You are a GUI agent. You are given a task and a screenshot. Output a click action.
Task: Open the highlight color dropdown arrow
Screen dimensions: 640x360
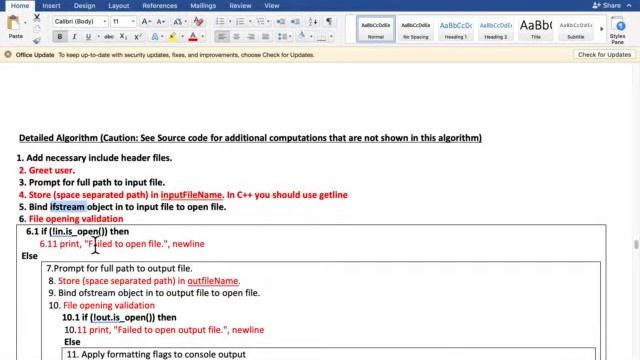(182, 37)
